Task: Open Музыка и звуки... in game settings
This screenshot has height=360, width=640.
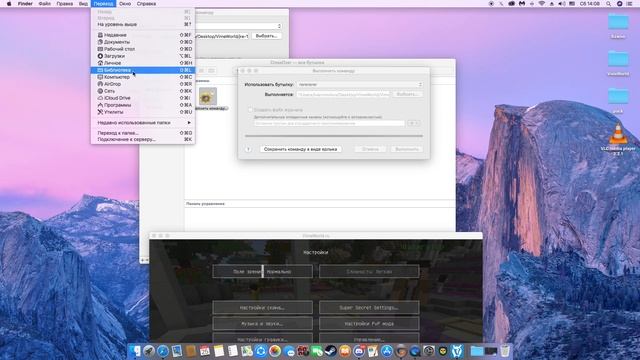Action: pyautogui.click(x=262, y=324)
